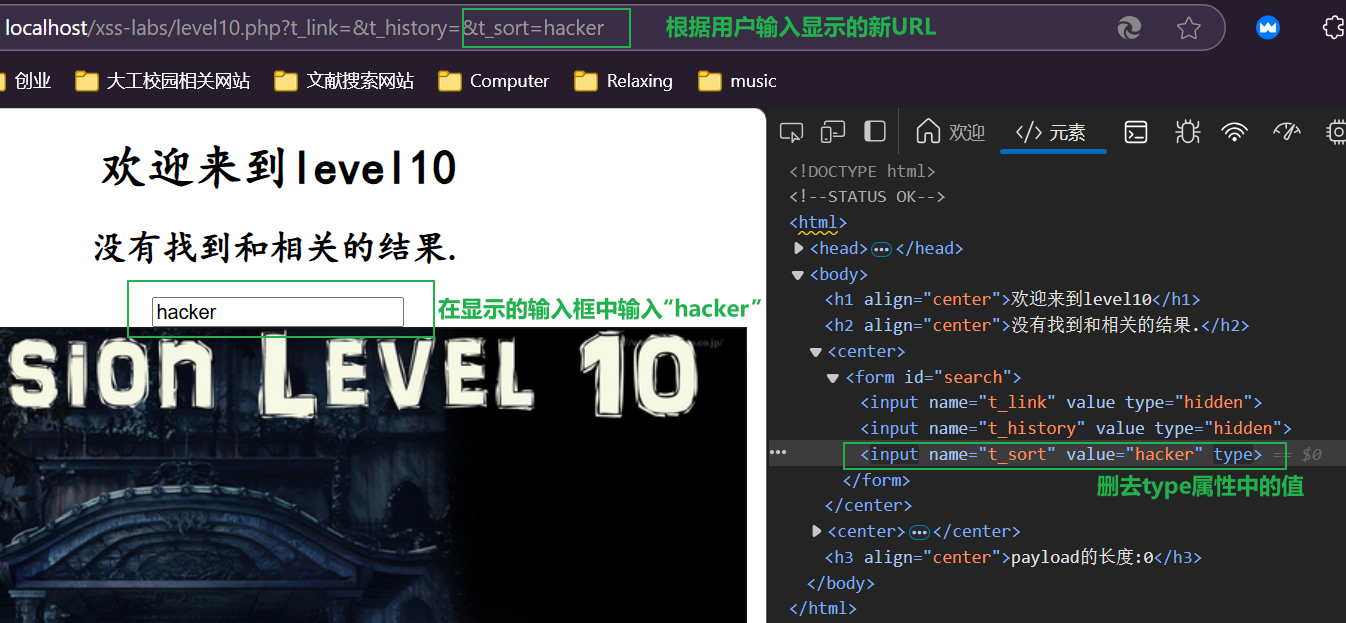Select the inspect element picker tool

[x=792, y=132]
